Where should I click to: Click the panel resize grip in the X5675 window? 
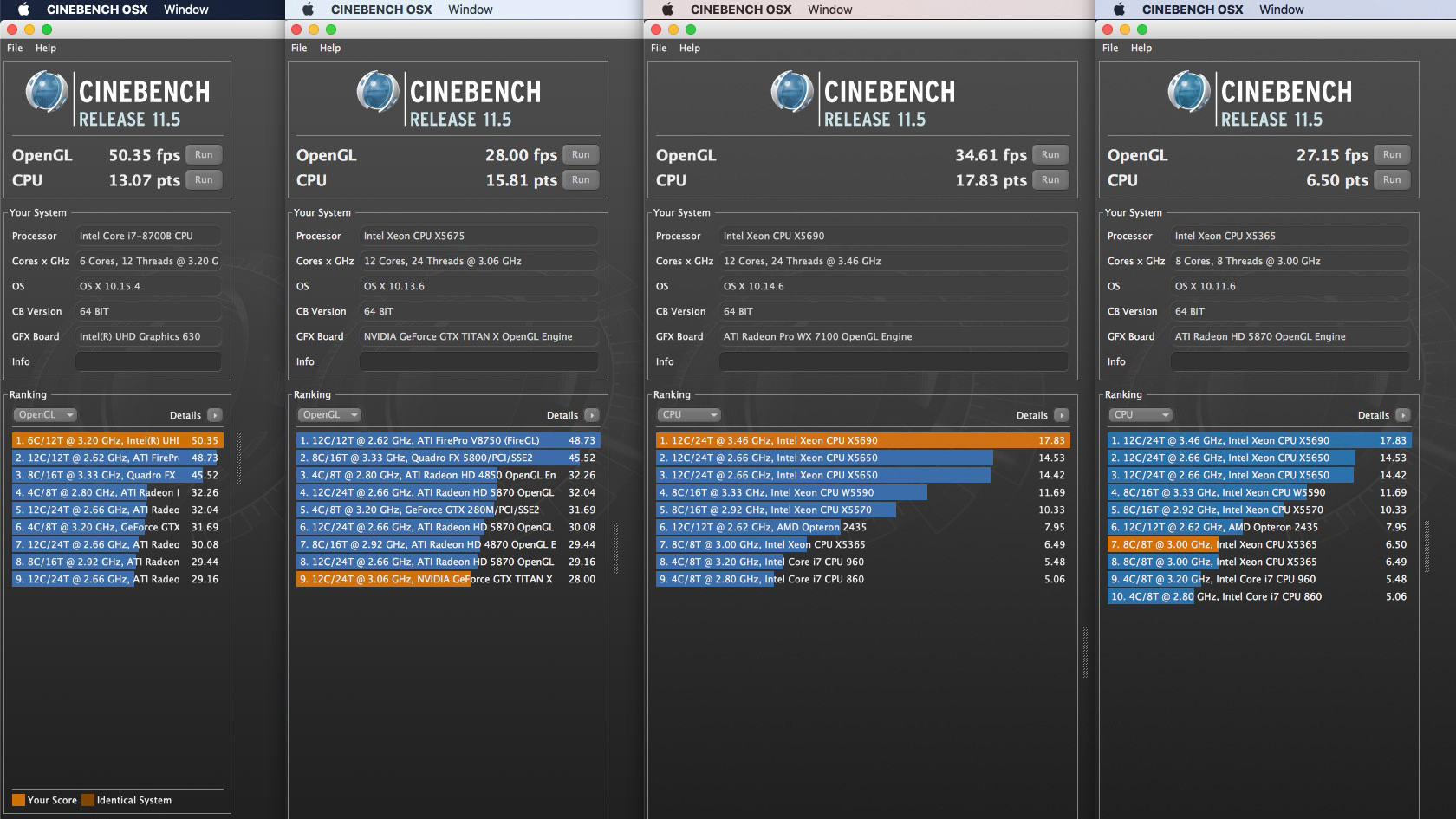point(616,548)
